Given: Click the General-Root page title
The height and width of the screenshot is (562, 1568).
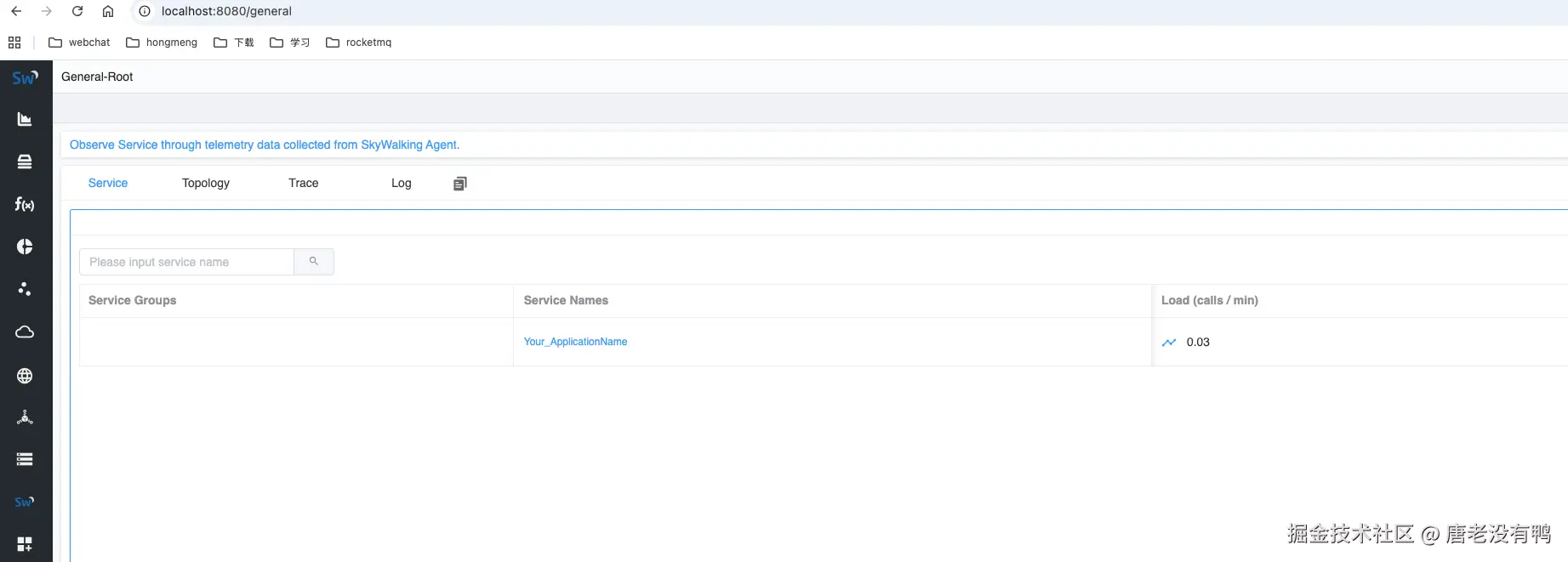Looking at the screenshot, I should coord(97,77).
